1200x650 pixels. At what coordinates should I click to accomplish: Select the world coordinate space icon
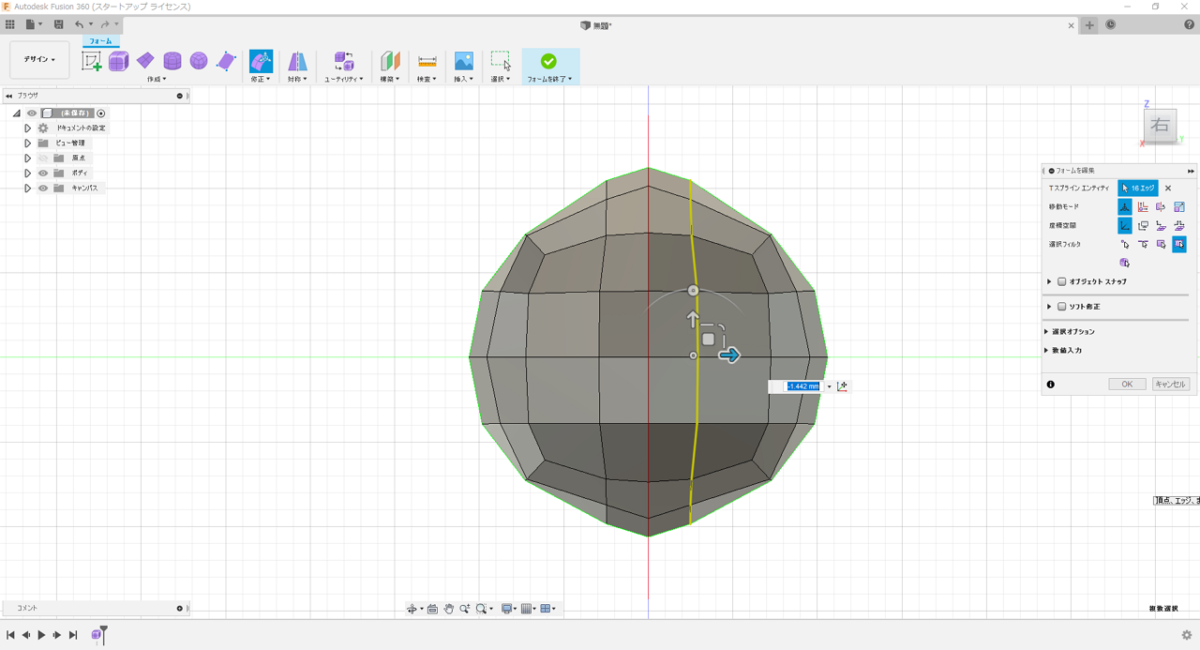[1124, 226]
